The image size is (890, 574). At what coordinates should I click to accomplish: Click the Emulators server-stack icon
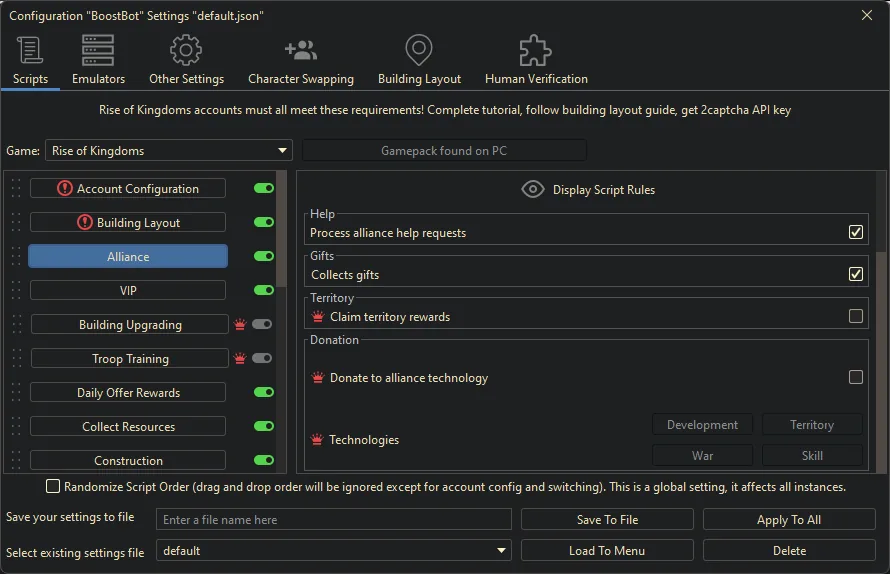click(x=98, y=50)
